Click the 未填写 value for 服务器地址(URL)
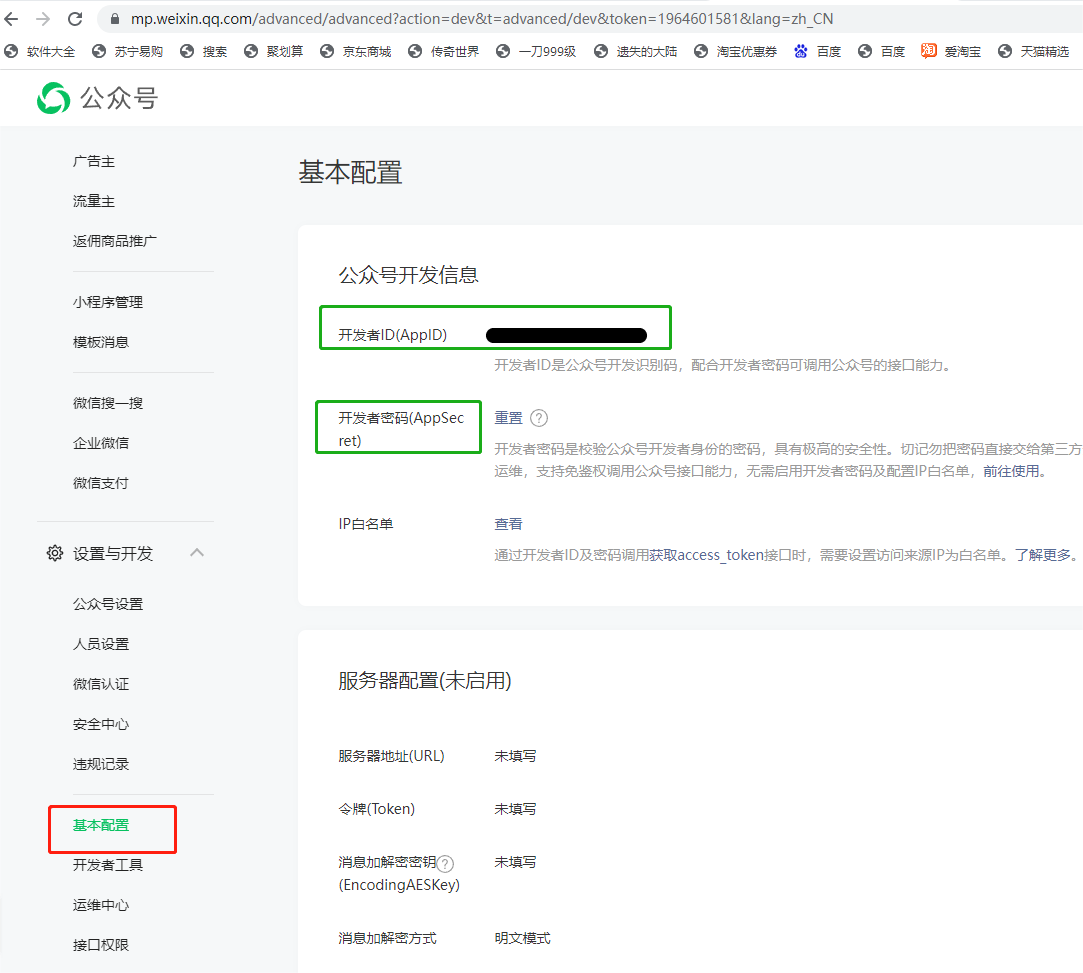This screenshot has width=1083, height=973. (515, 755)
